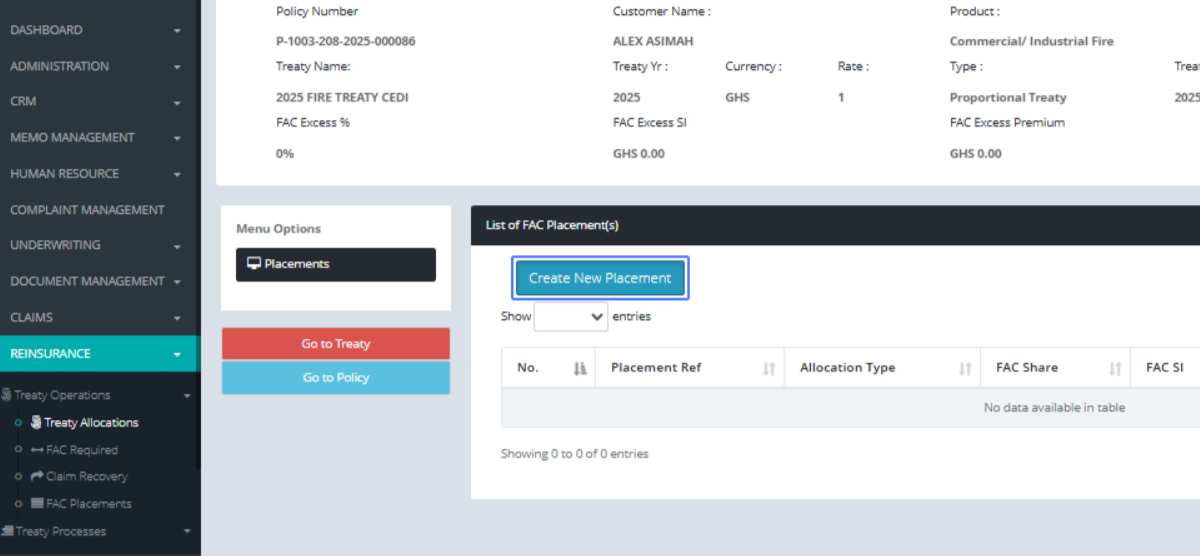Sort by Placement Ref column arrows

768,369
